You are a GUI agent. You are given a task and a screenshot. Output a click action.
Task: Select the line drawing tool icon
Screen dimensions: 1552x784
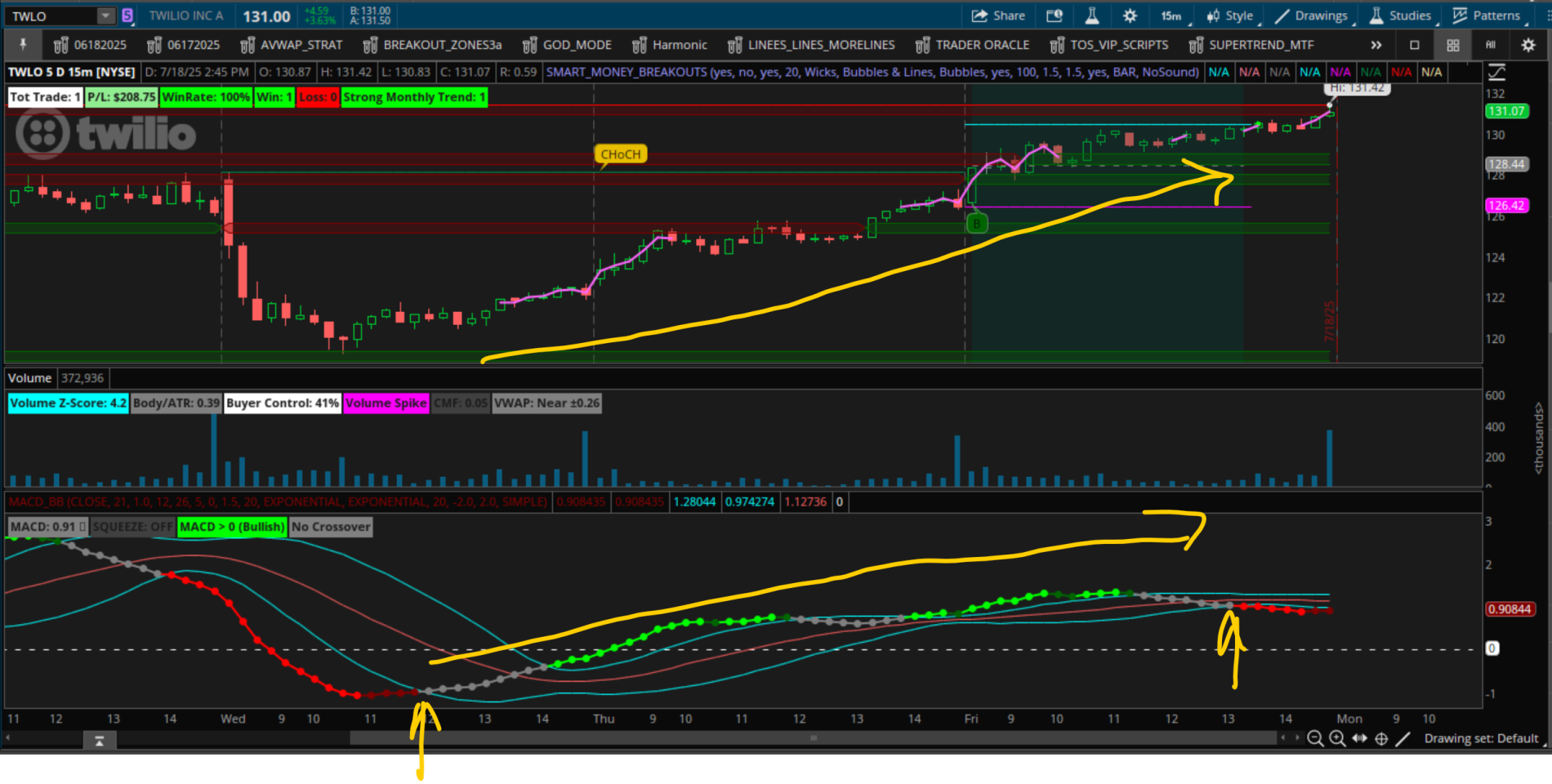1403,738
